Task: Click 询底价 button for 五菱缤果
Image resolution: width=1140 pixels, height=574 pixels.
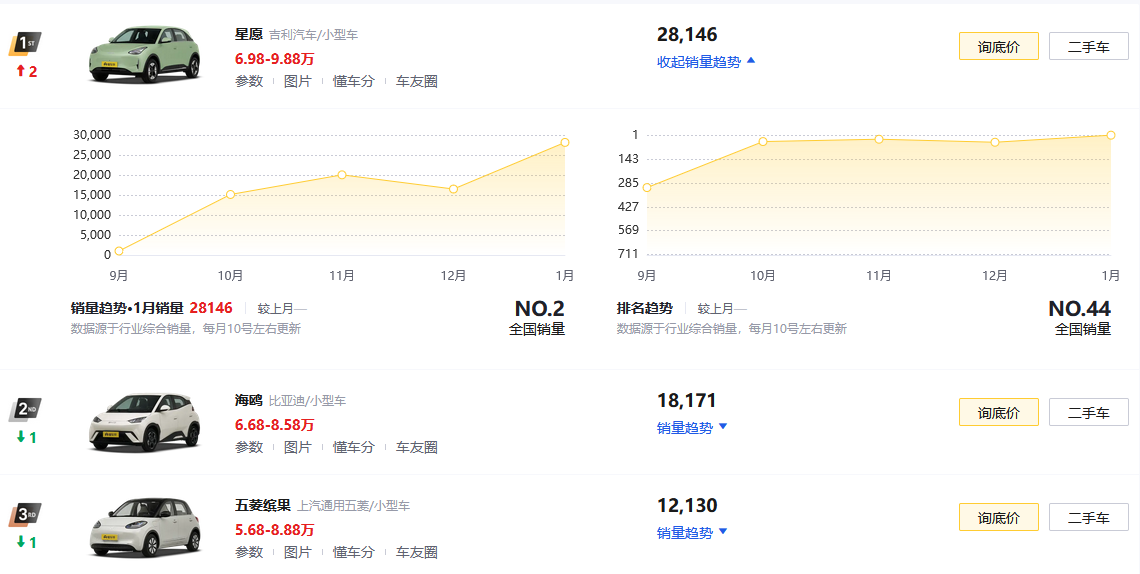Action: (998, 517)
